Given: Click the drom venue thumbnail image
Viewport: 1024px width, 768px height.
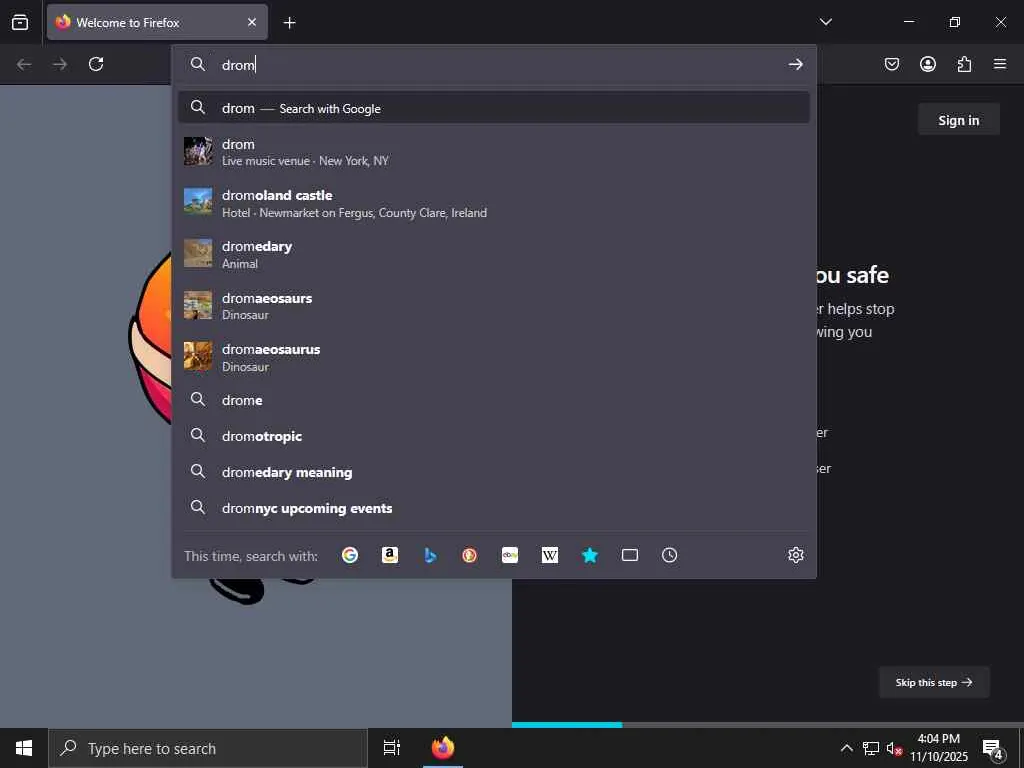Looking at the screenshot, I should tap(198, 151).
